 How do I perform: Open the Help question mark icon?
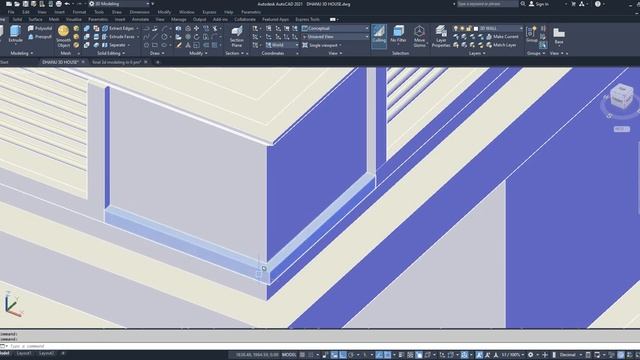598,4
